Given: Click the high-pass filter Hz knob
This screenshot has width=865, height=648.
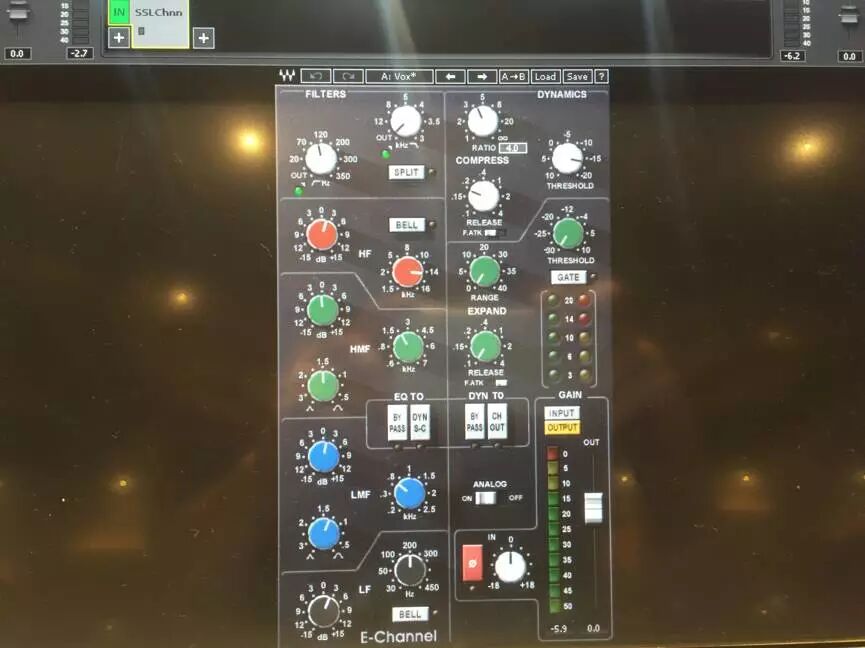Looking at the screenshot, I should pos(321,159).
